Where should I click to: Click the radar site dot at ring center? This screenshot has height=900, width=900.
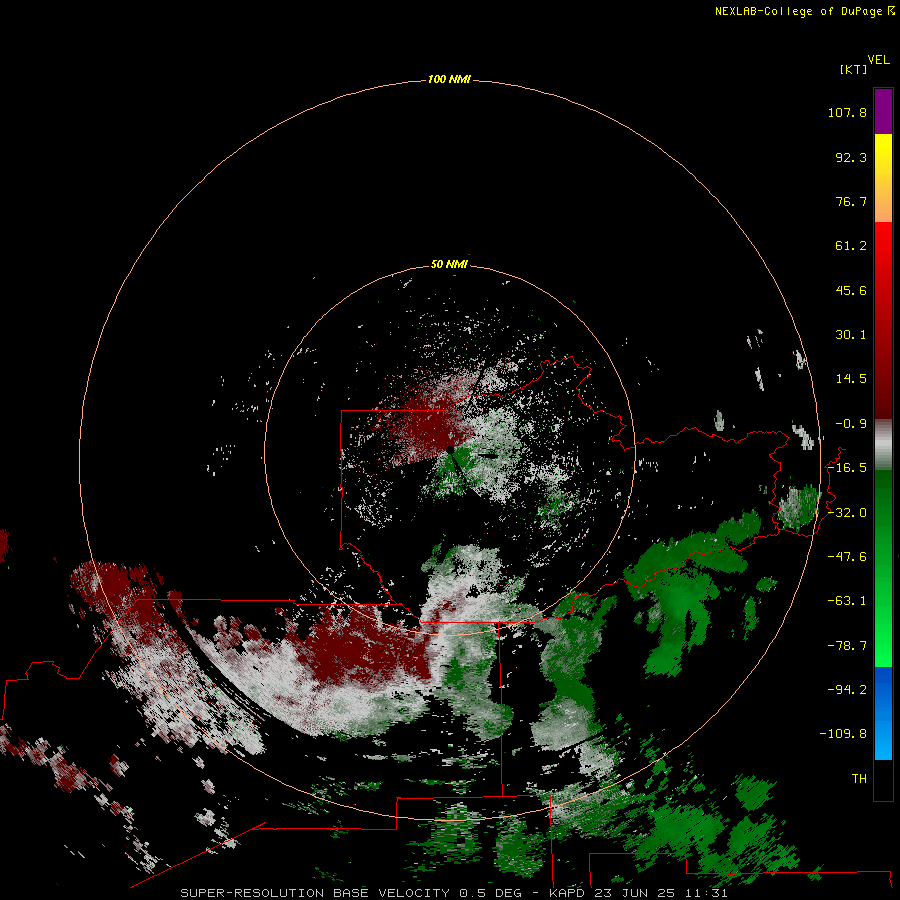point(451,450)
